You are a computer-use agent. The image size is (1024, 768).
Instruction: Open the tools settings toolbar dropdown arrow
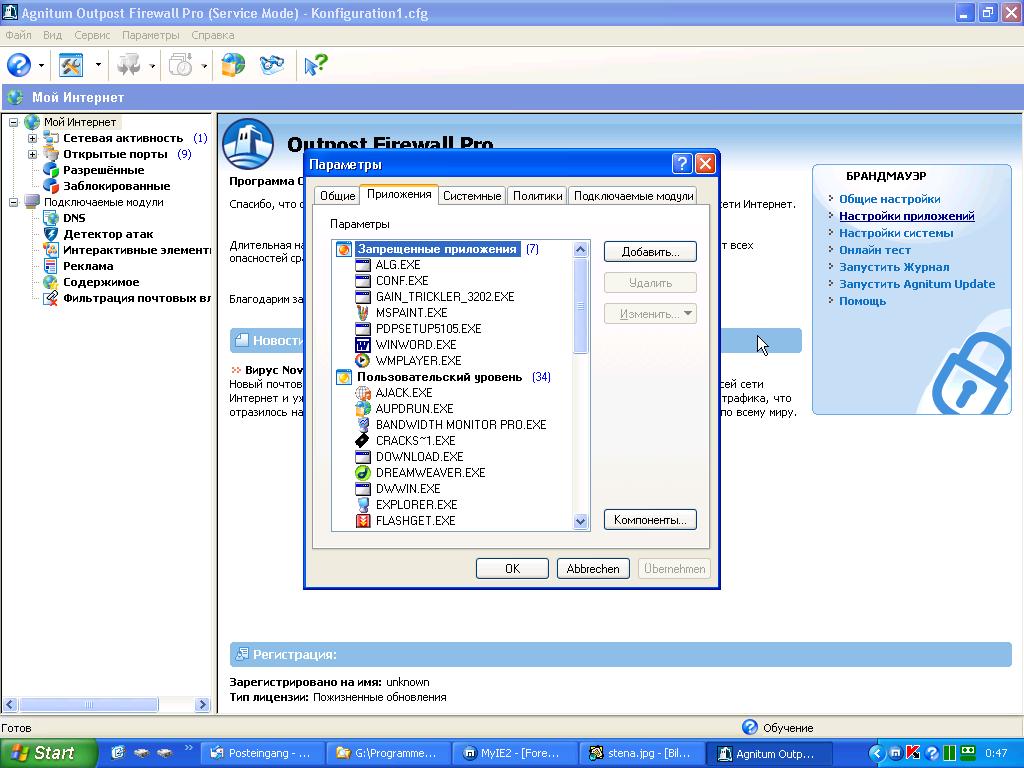pyautogui.click(x=98, y=65)
